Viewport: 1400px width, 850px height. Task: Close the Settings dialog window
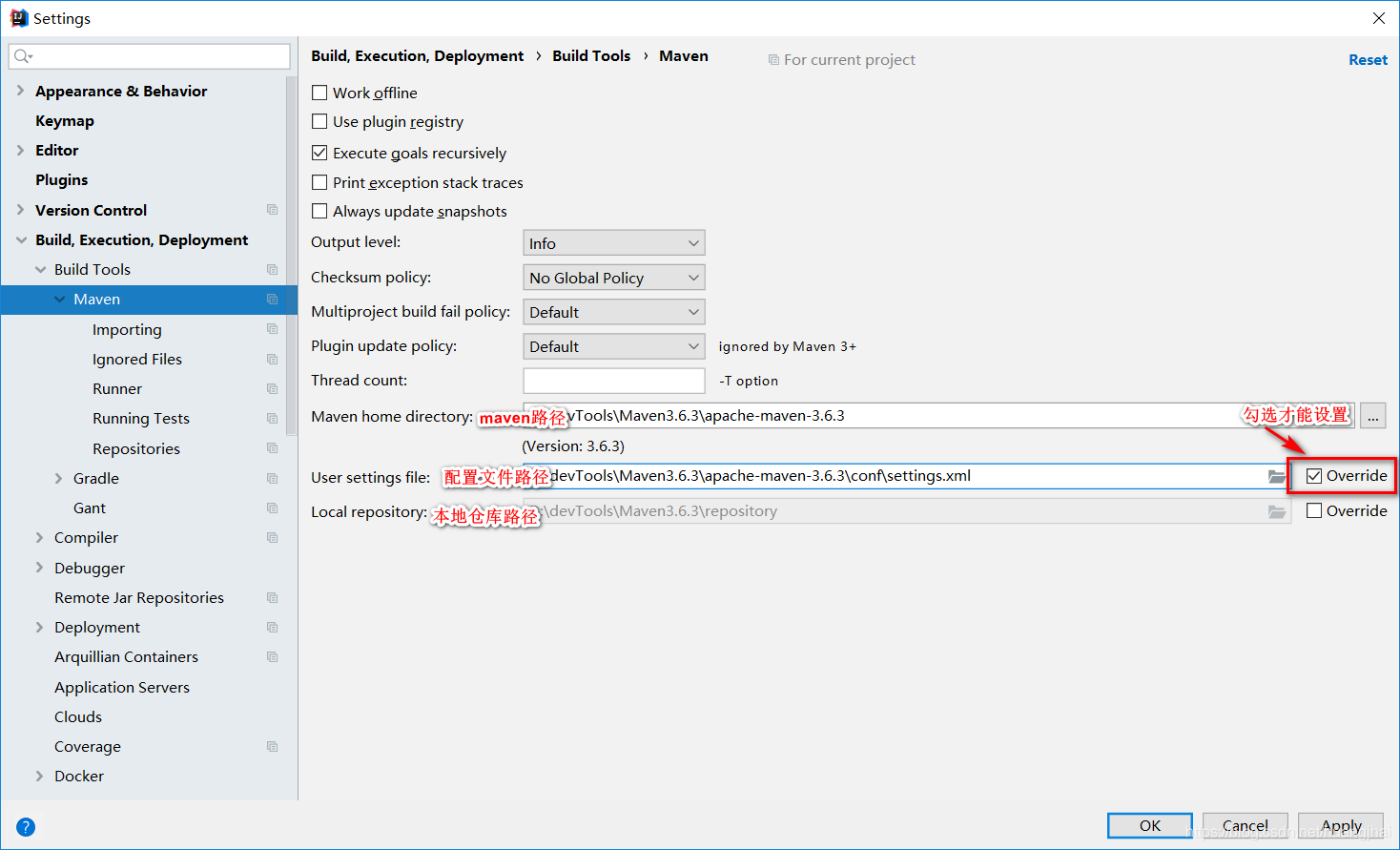(x=1379, y=18)
